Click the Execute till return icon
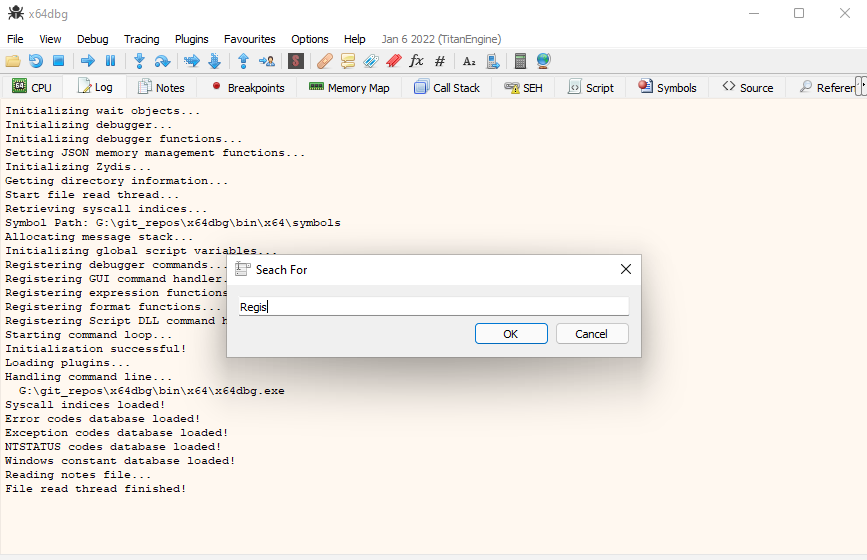Viewport: 867px width, 560px height. coord(243,61)
